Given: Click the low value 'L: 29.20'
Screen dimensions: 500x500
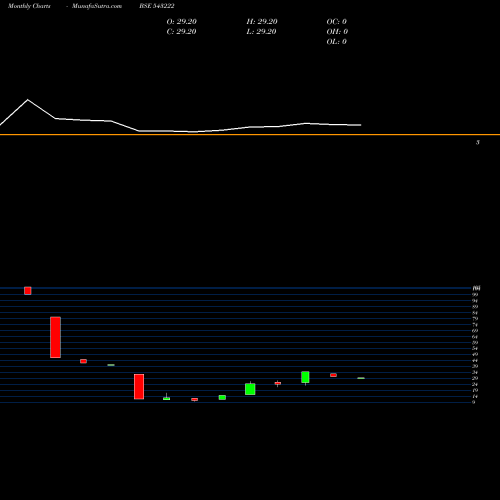Looking at the screenshot, I should point(261,32).
